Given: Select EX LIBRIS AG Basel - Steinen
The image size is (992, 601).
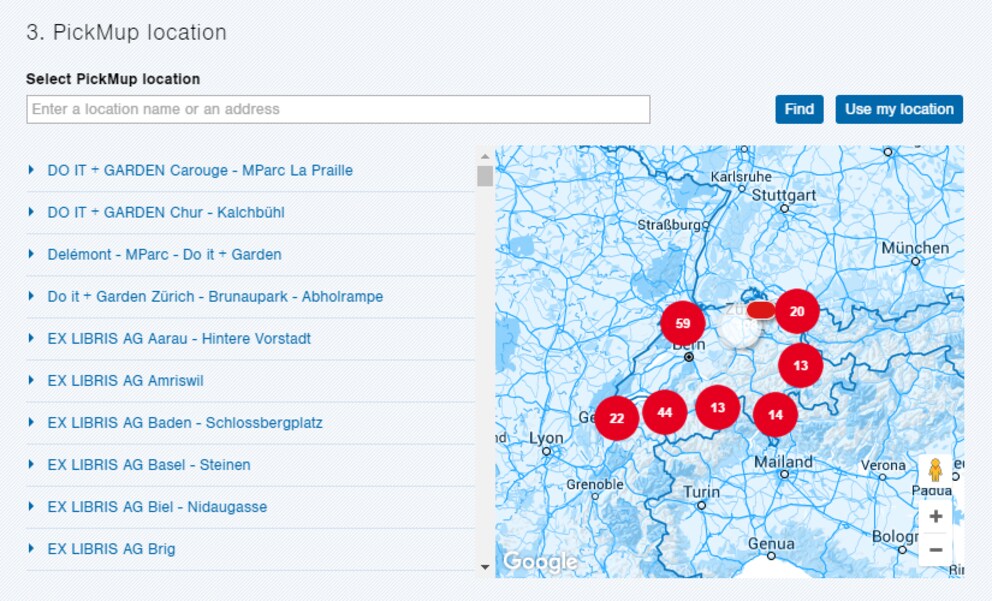Looking at the screenshot, I should 149,465.
